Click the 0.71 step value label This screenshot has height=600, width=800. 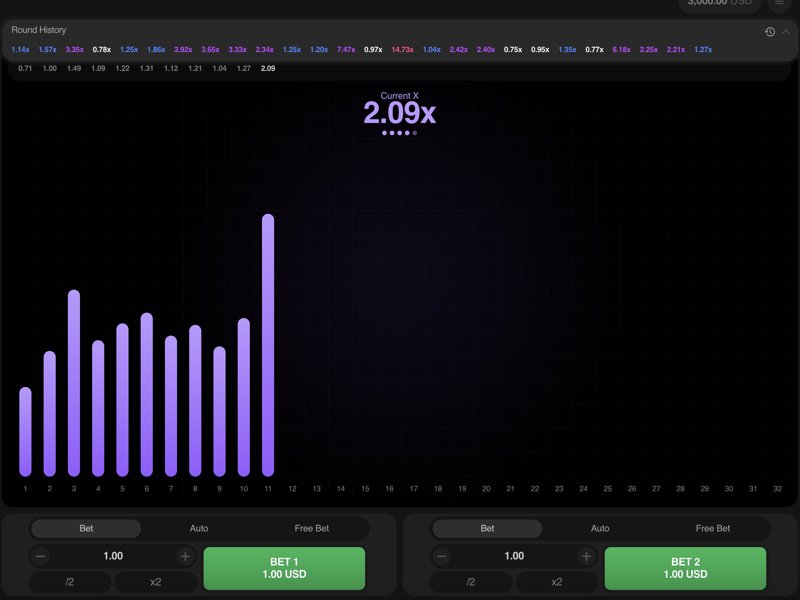(x=25, y=68)
